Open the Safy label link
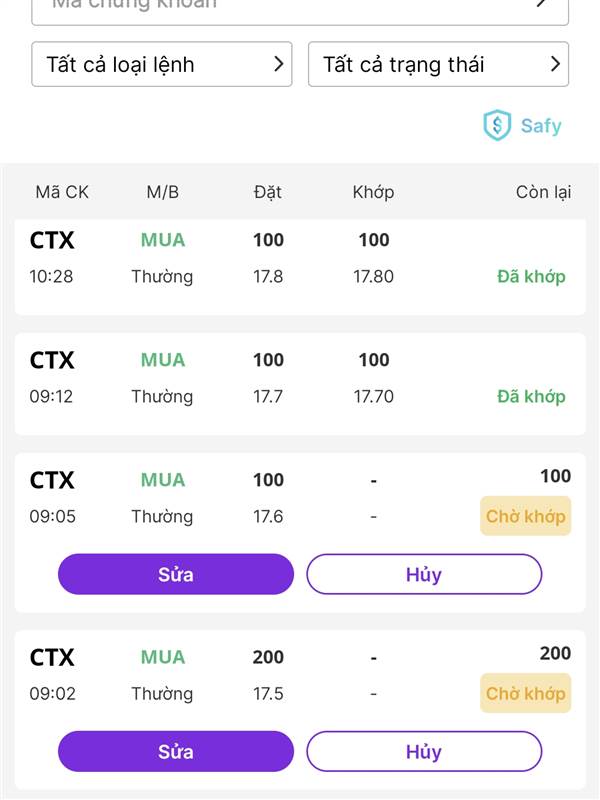Image resolution: width=600 pixels, height=800 pixels. click(x=541, y=126)
